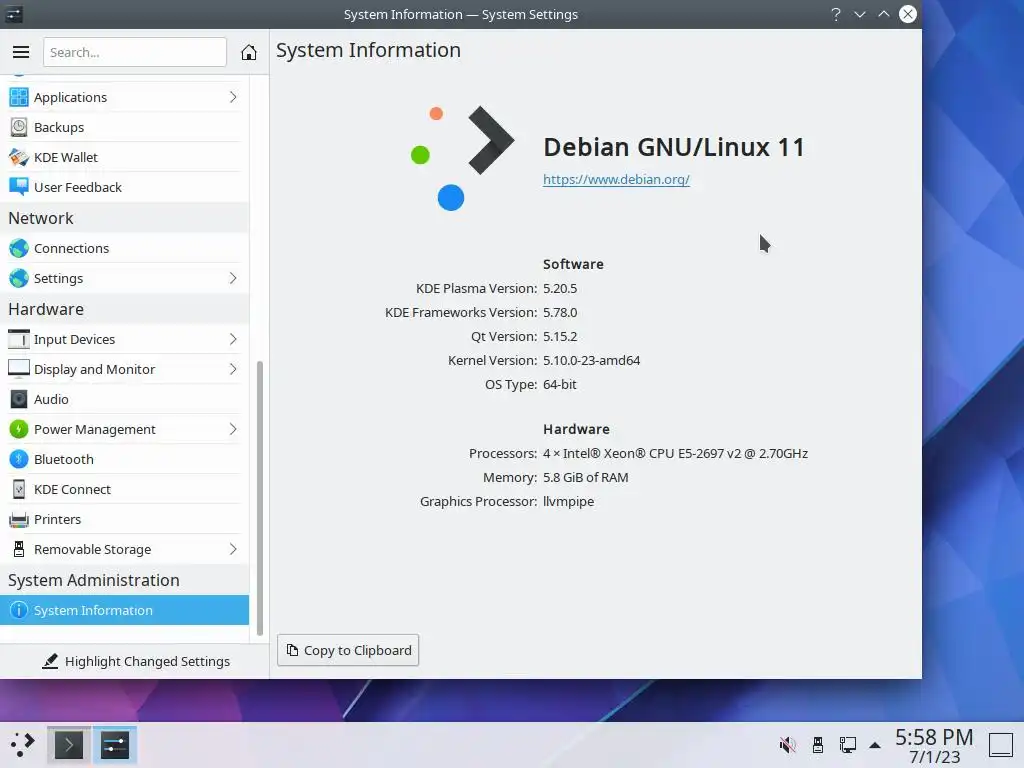This screenshot has height=768, width=1024.
Task: Open the hamburger menu in System Settings
Action: click(x=21, y=52)
